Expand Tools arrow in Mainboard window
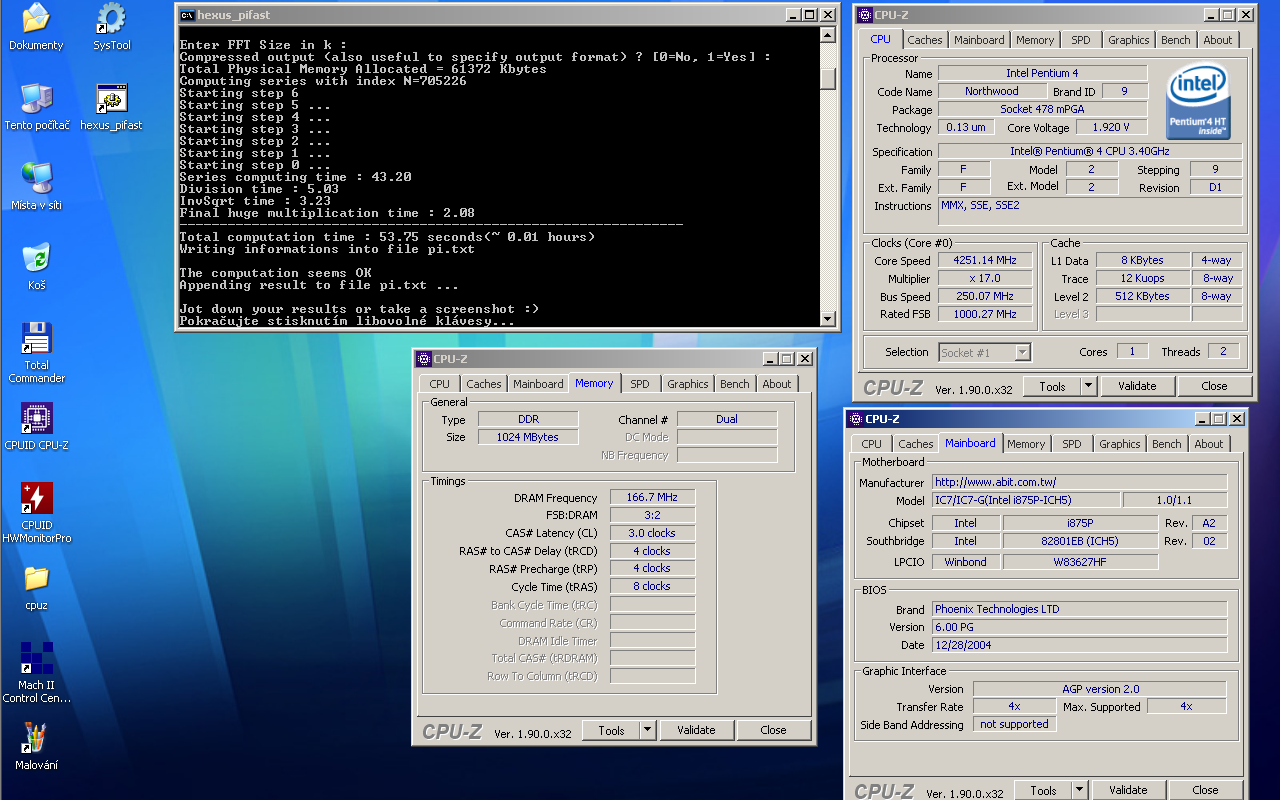The image size is (1280, 800). [1080, 790]
